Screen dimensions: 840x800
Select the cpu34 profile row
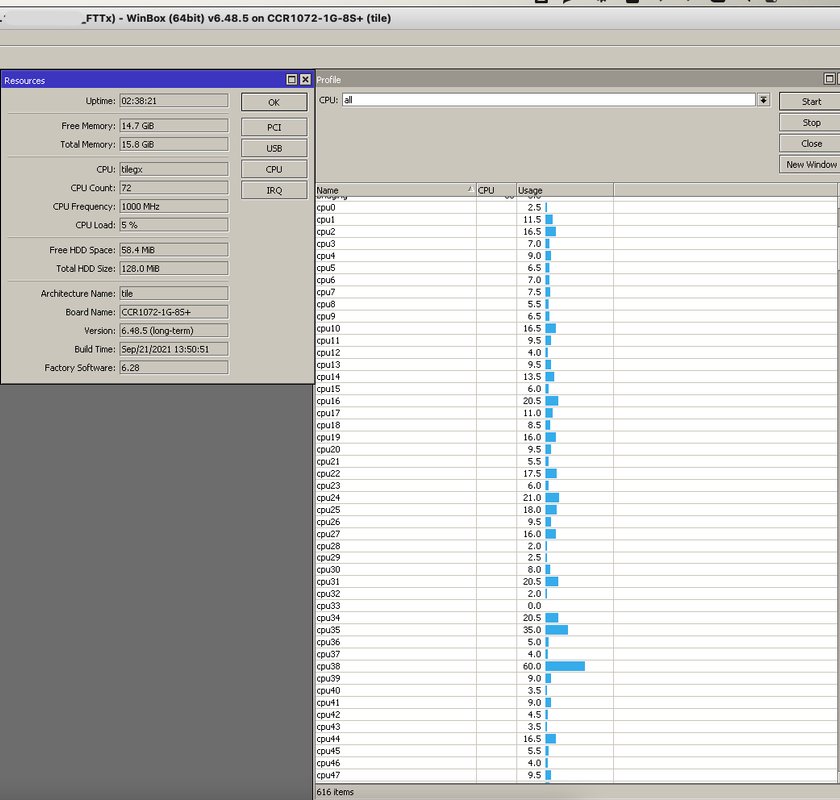coord(576,618)
